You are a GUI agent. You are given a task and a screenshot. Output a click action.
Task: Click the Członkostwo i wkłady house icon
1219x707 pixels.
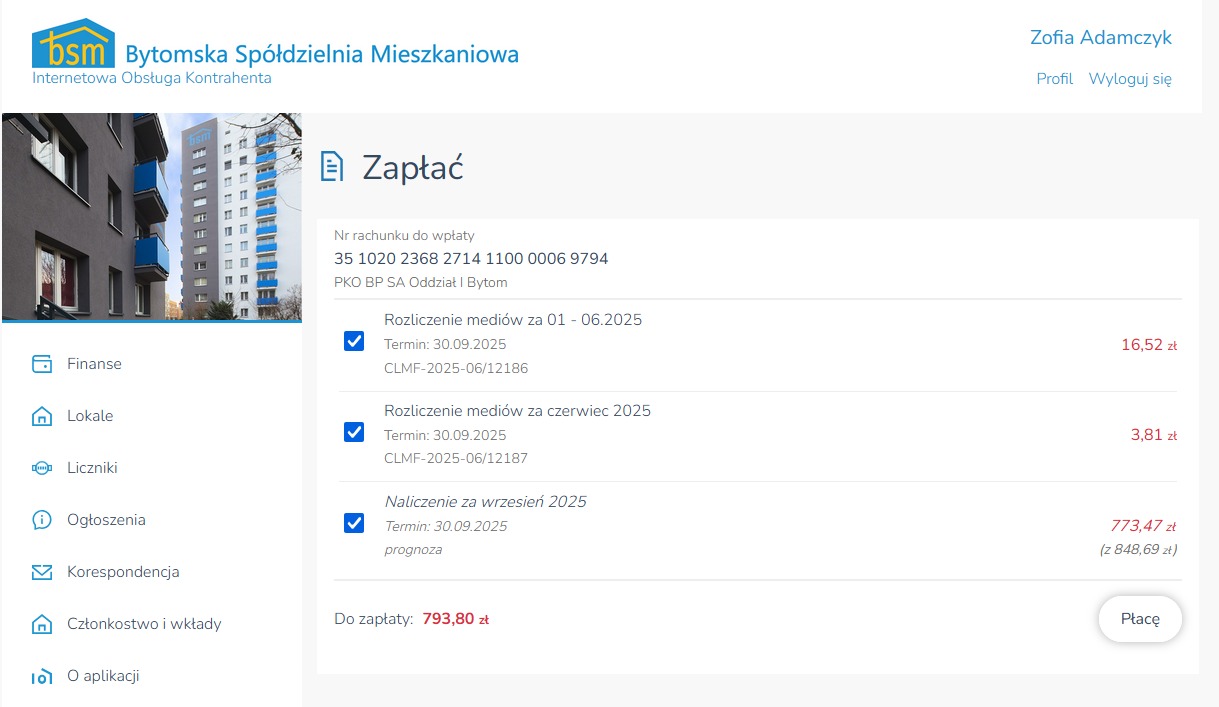[42, 624]
